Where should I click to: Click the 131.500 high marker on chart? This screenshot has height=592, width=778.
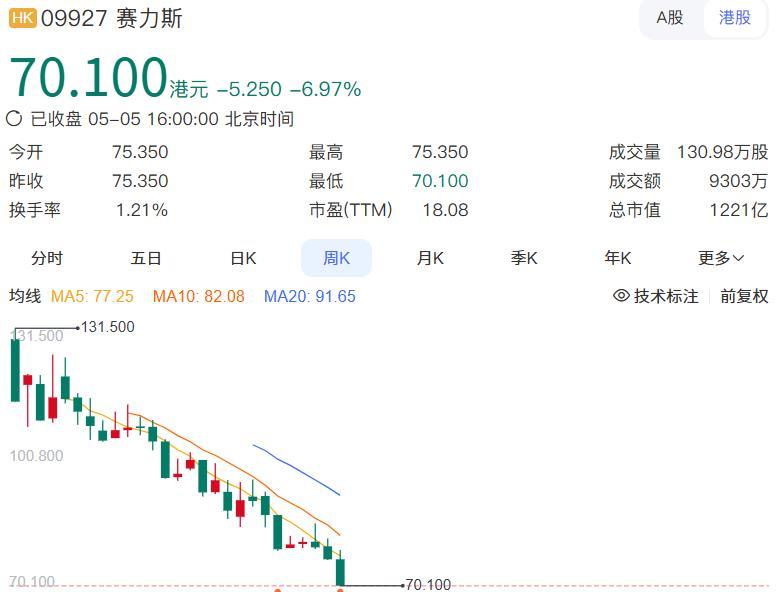pos(108,327)
